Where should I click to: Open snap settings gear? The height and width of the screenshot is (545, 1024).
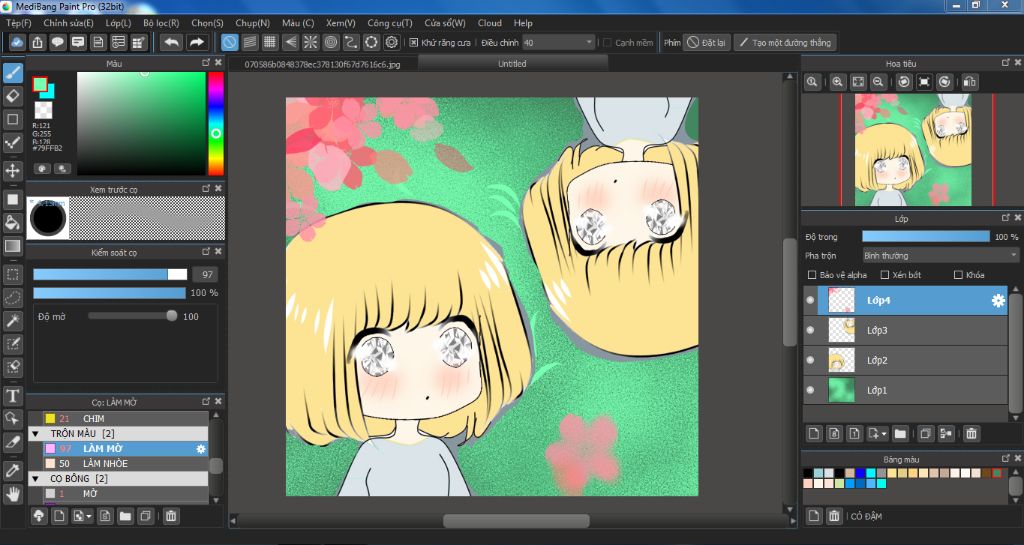(391, 42)
